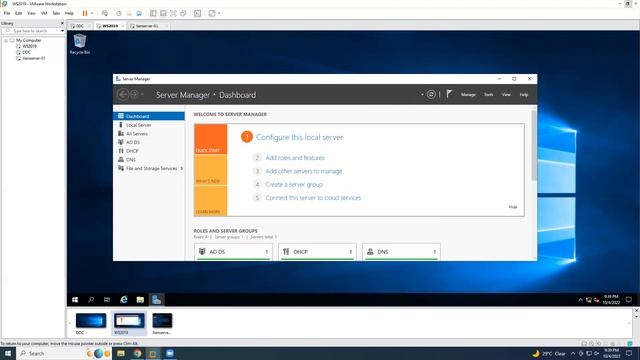The height and width of the screenshot is (360, 640).
Task: Collapse the My Computer tree node
Action: [x=6, y=40]
